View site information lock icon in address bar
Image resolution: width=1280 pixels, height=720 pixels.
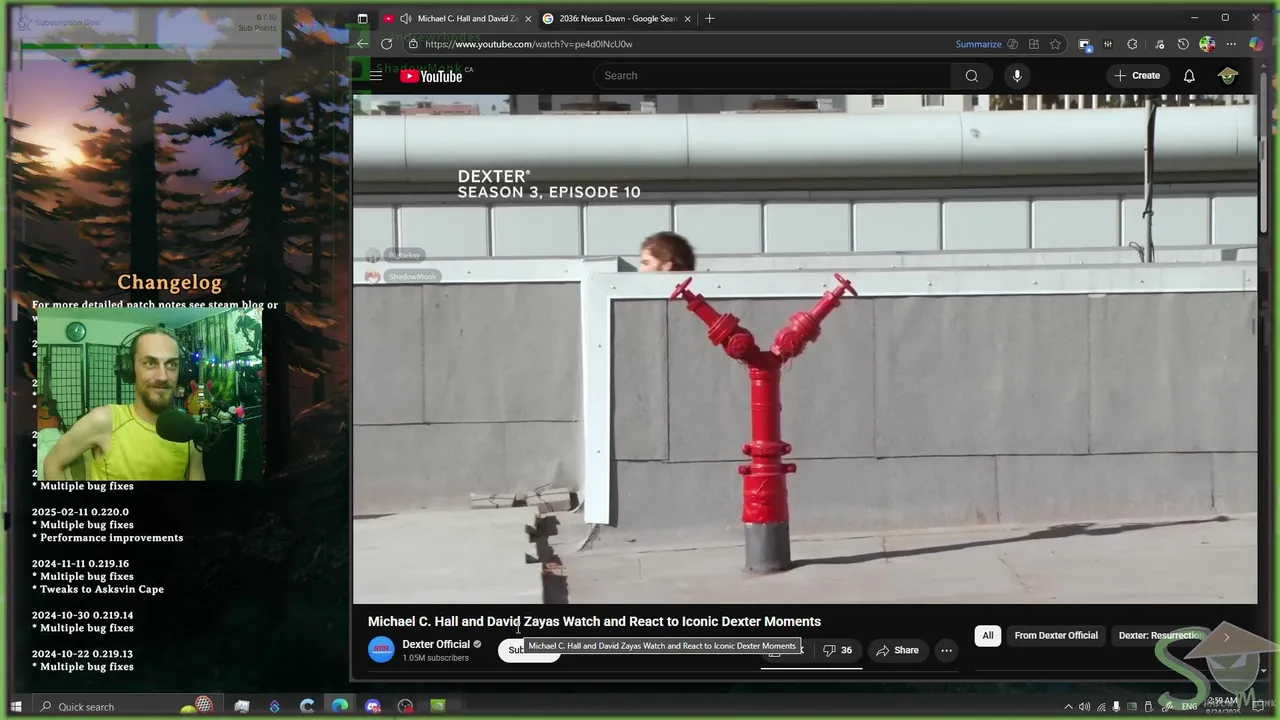[x=413, y=44]
